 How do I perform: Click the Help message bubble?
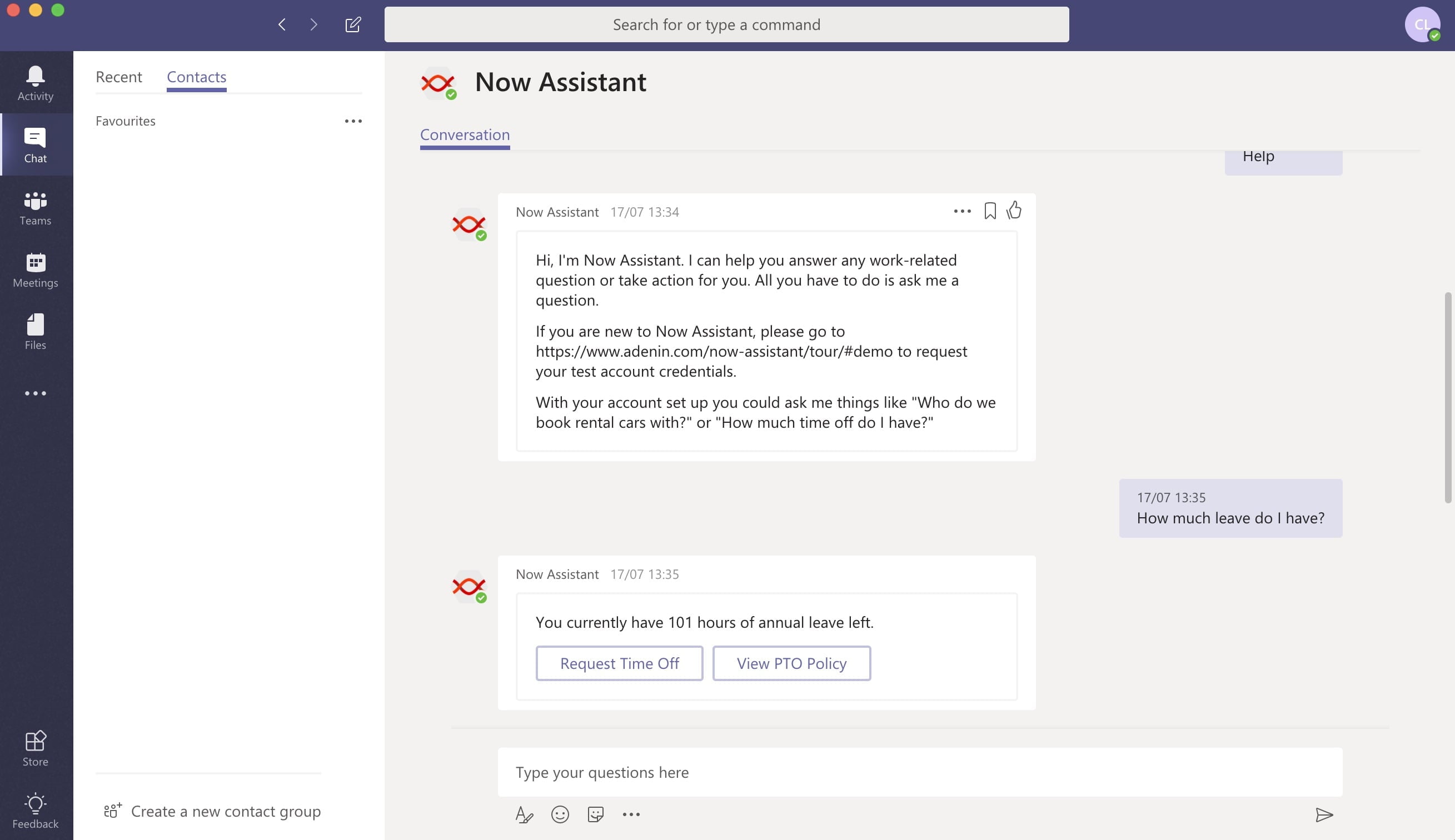point(1284,162)
